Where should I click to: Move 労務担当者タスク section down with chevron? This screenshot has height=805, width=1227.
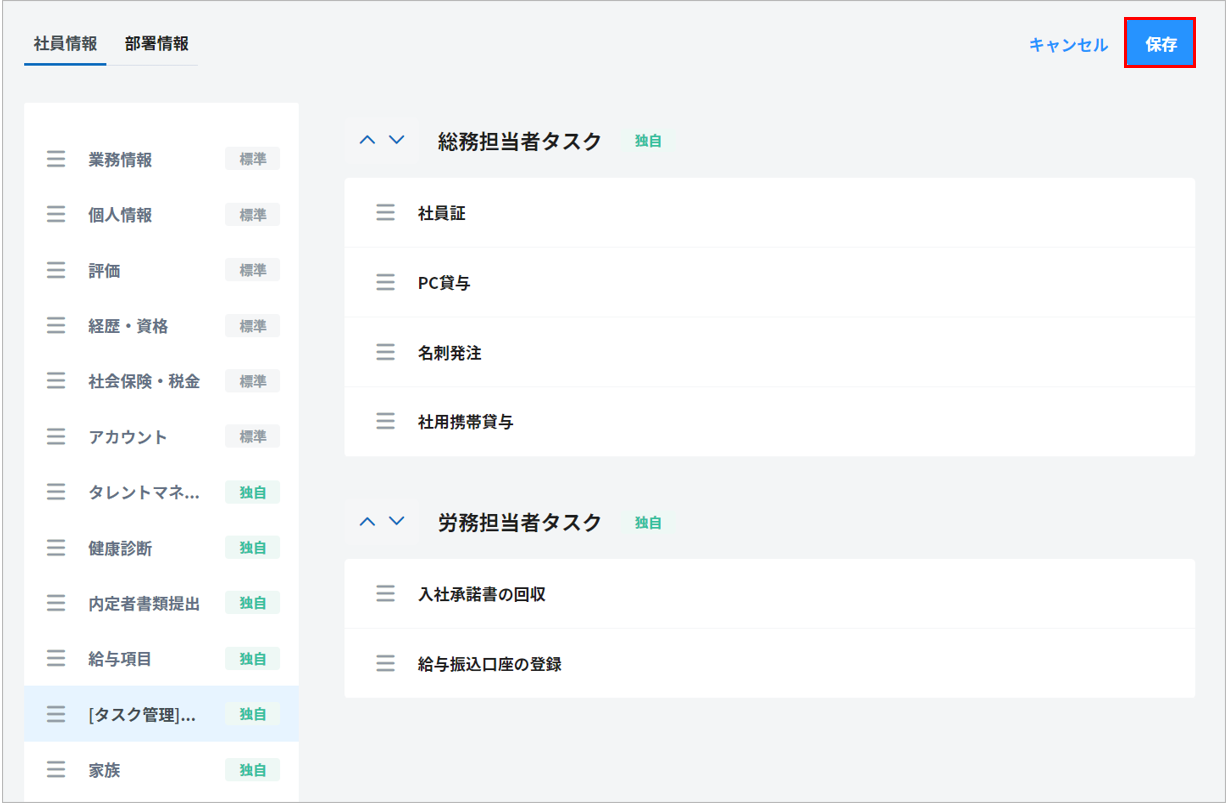[397, 521]
